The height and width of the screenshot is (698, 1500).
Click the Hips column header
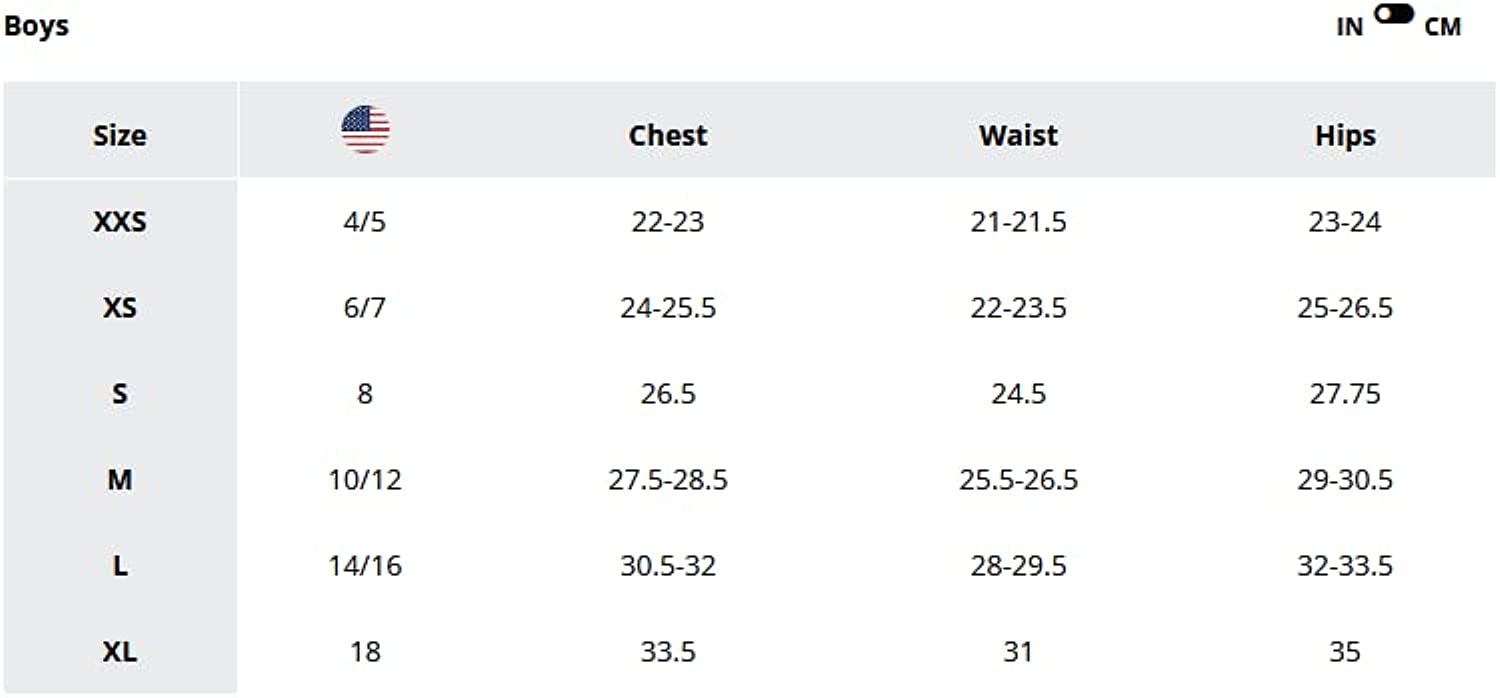coord(1344,135)
